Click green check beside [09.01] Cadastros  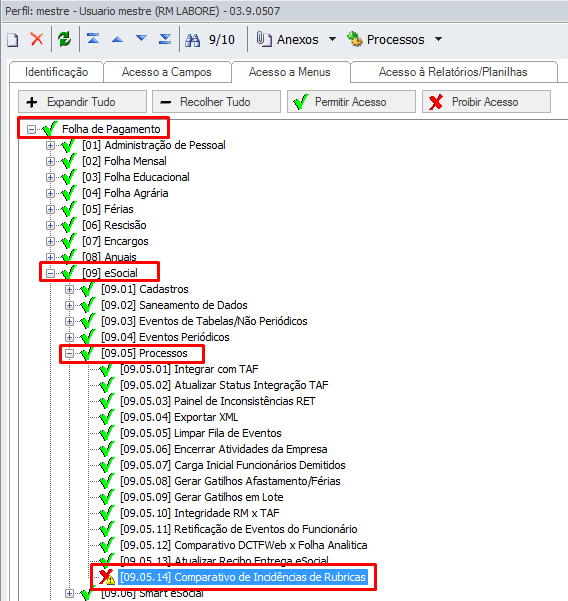coord(87,289)
